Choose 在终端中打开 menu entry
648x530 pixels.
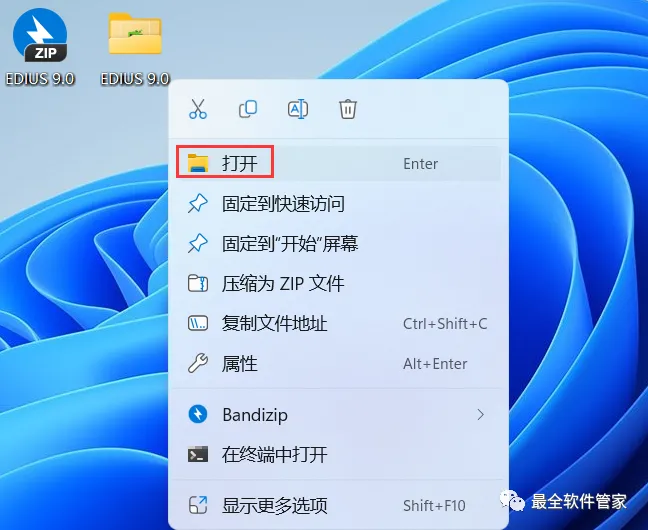[338, 455]
